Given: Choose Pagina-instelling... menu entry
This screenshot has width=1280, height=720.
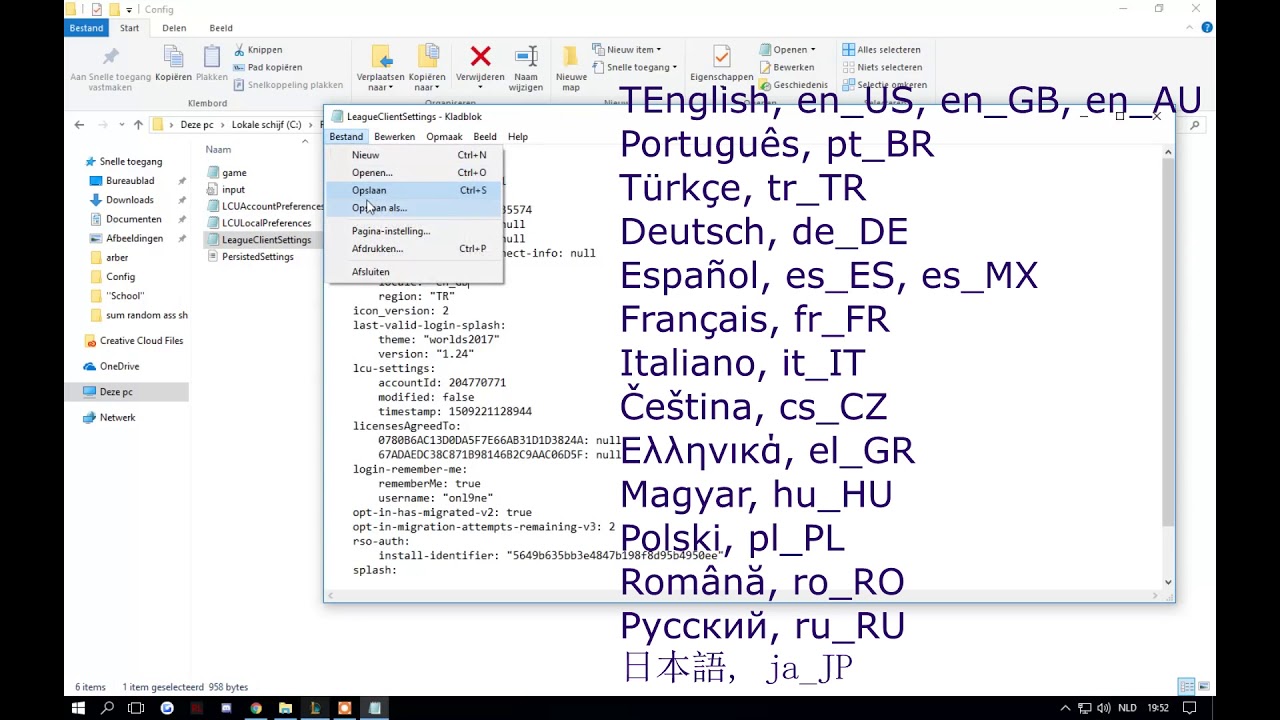Looking at the screenshot, I should point(415,231).
